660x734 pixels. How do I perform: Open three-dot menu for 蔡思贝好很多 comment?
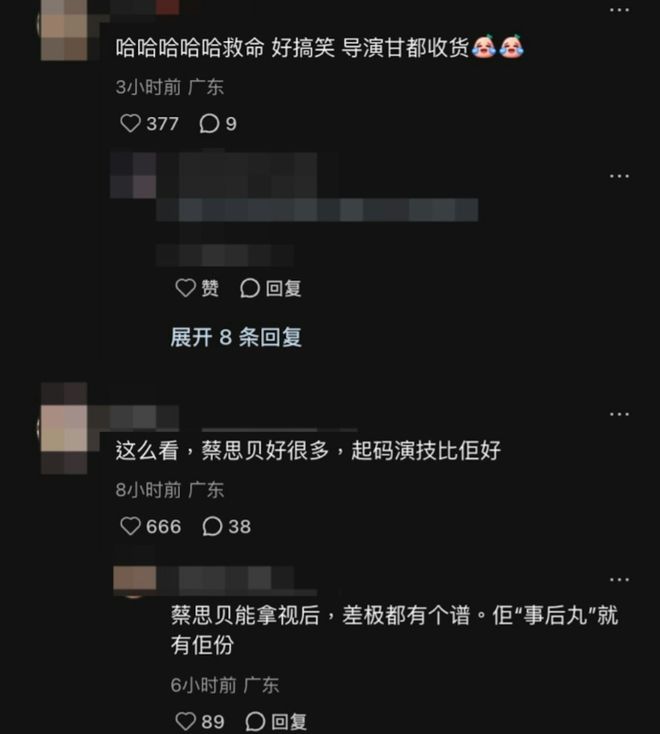click(x=619, y=414)
